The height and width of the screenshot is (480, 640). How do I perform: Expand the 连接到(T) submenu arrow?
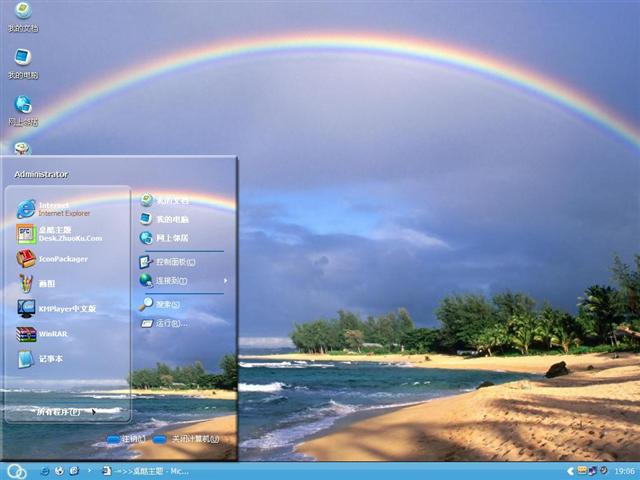225,281
